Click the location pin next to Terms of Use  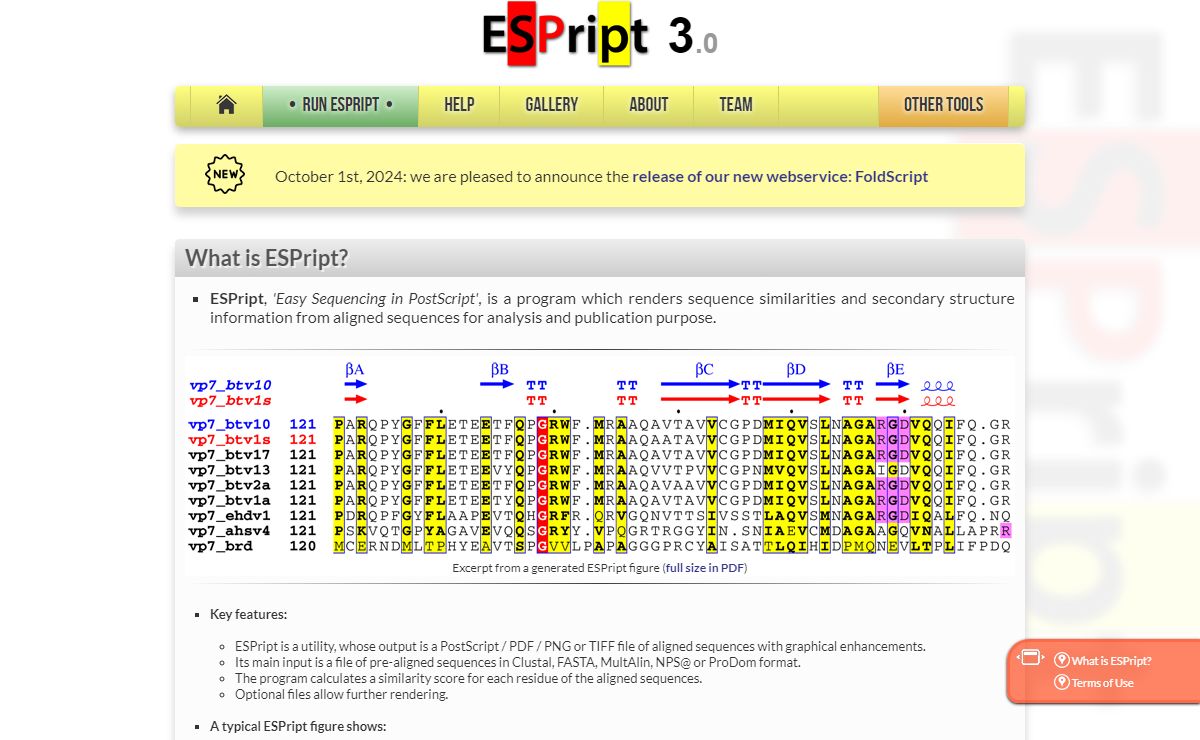click(x=1061, y=683)
